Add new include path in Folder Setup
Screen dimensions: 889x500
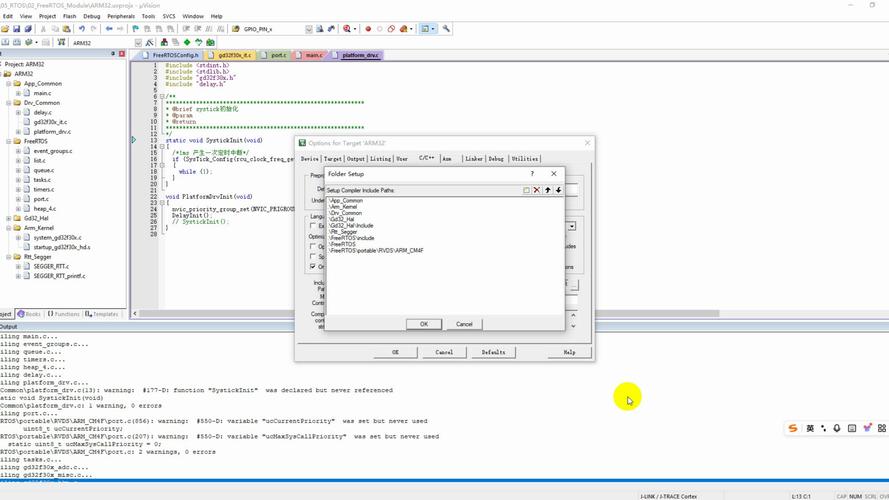point(526,190)
